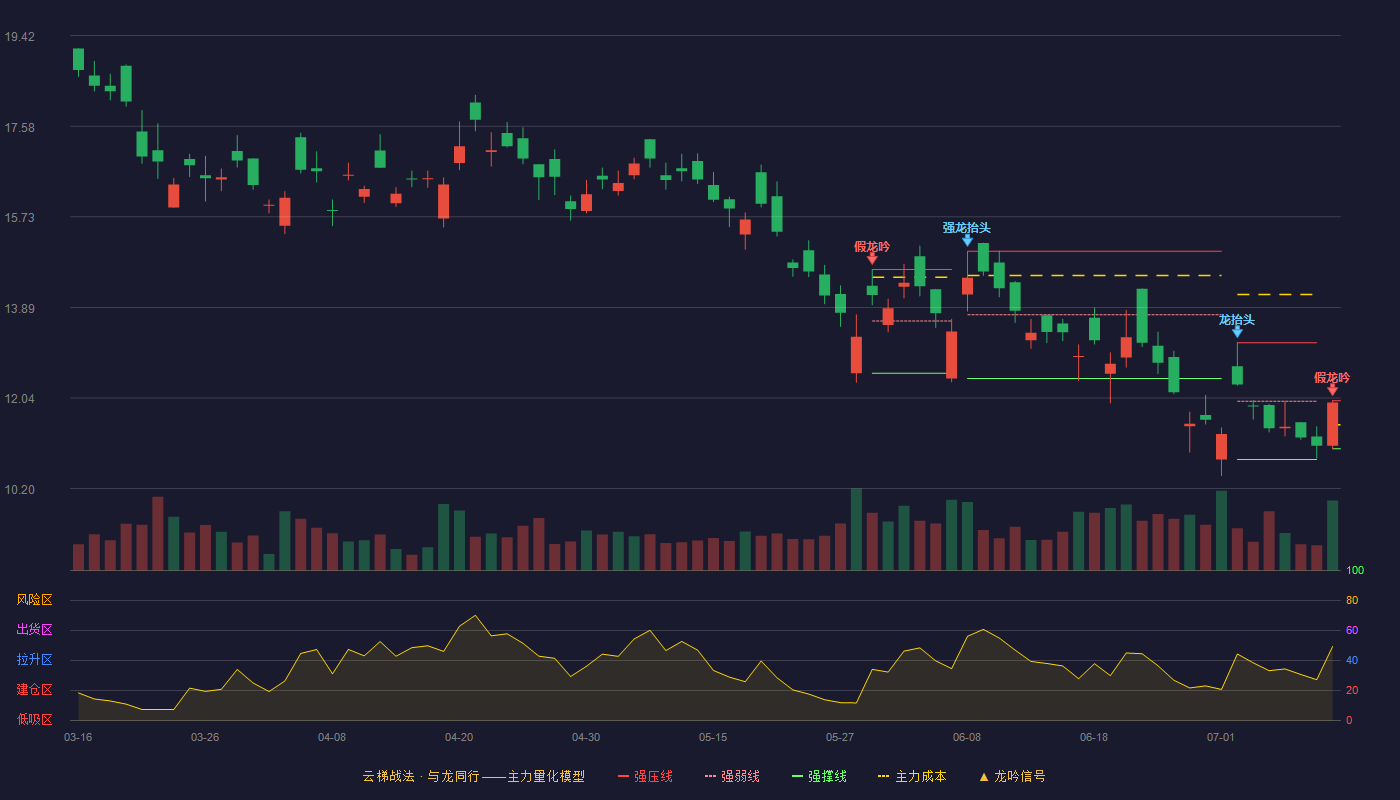Click the 06-08 date label
The width and height of the screenshot is (1400, 800).
(967, 737)
